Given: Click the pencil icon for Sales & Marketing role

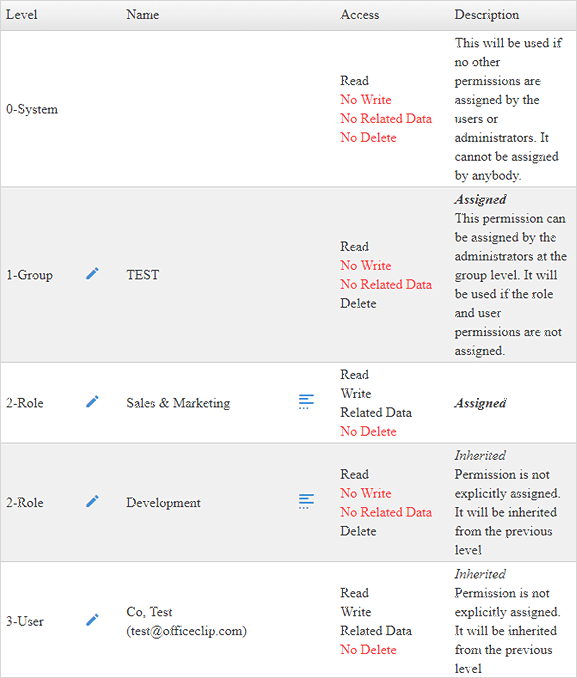Looking at the screenshot, I should pos(92,401).
